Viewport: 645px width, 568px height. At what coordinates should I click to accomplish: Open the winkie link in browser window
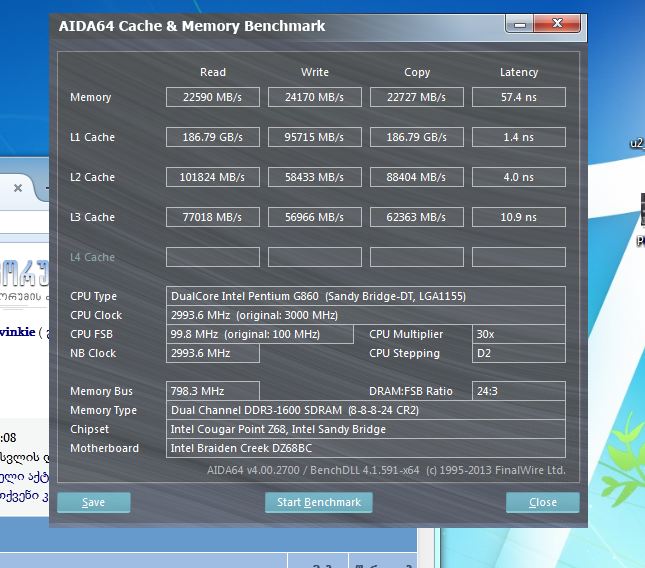(x=18, y=332)
